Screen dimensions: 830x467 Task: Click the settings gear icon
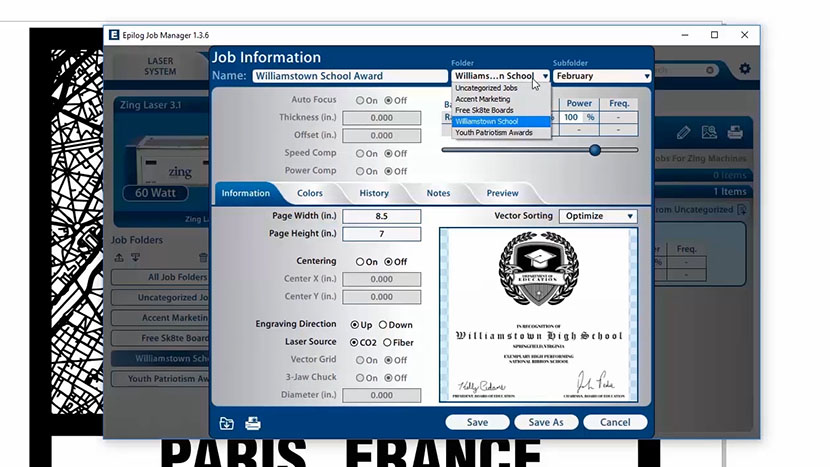[744, 69]
